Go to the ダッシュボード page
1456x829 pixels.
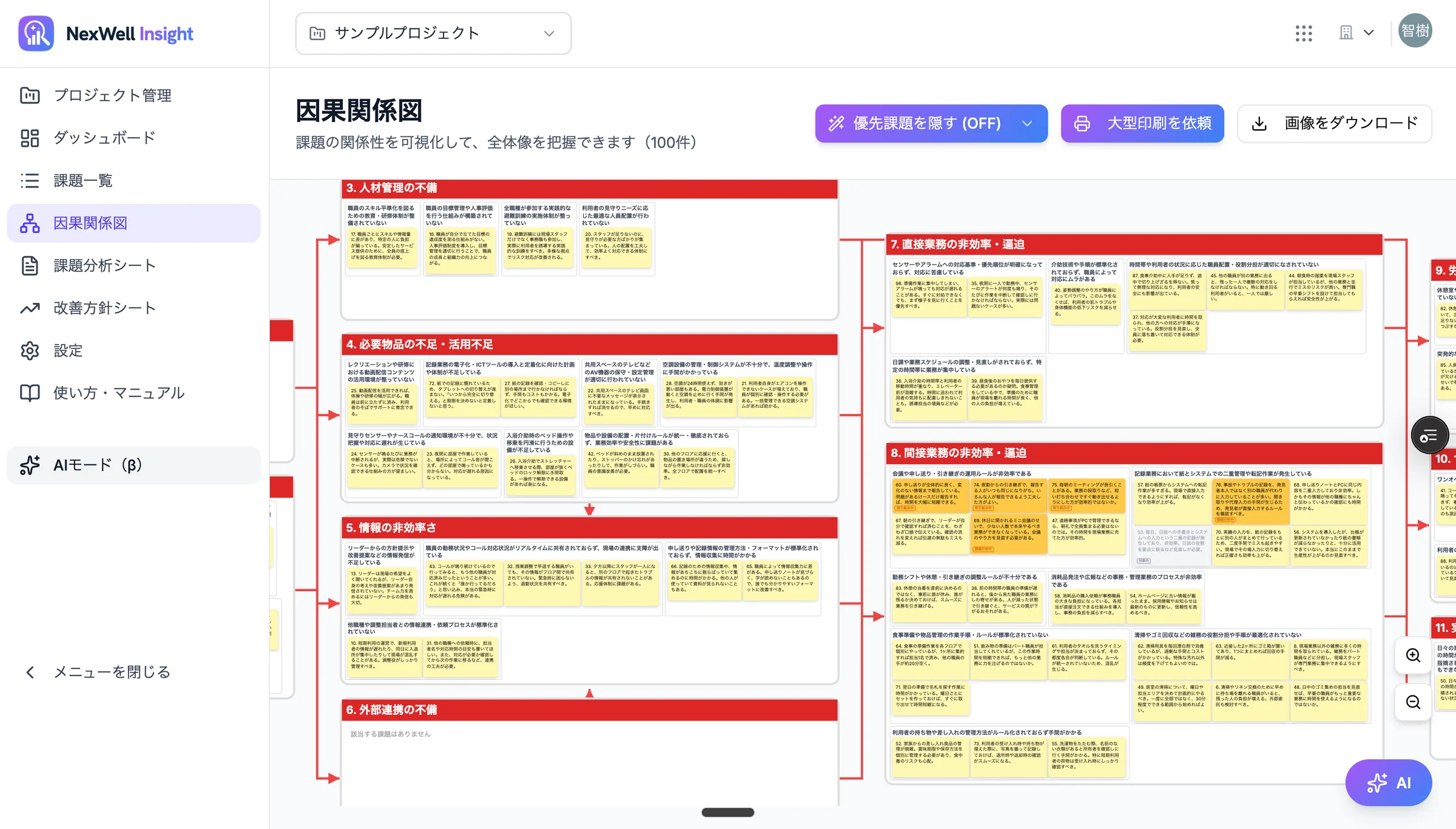pyautogui.click(x=133, y=138)
